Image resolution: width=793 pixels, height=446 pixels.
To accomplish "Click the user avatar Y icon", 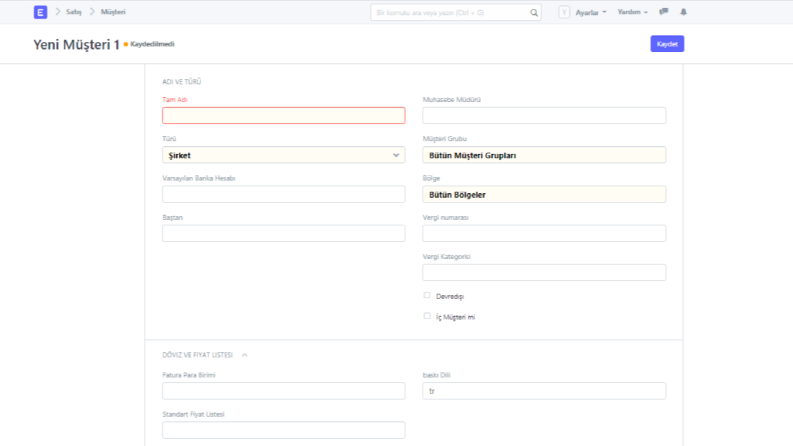I will pos(564,12).
